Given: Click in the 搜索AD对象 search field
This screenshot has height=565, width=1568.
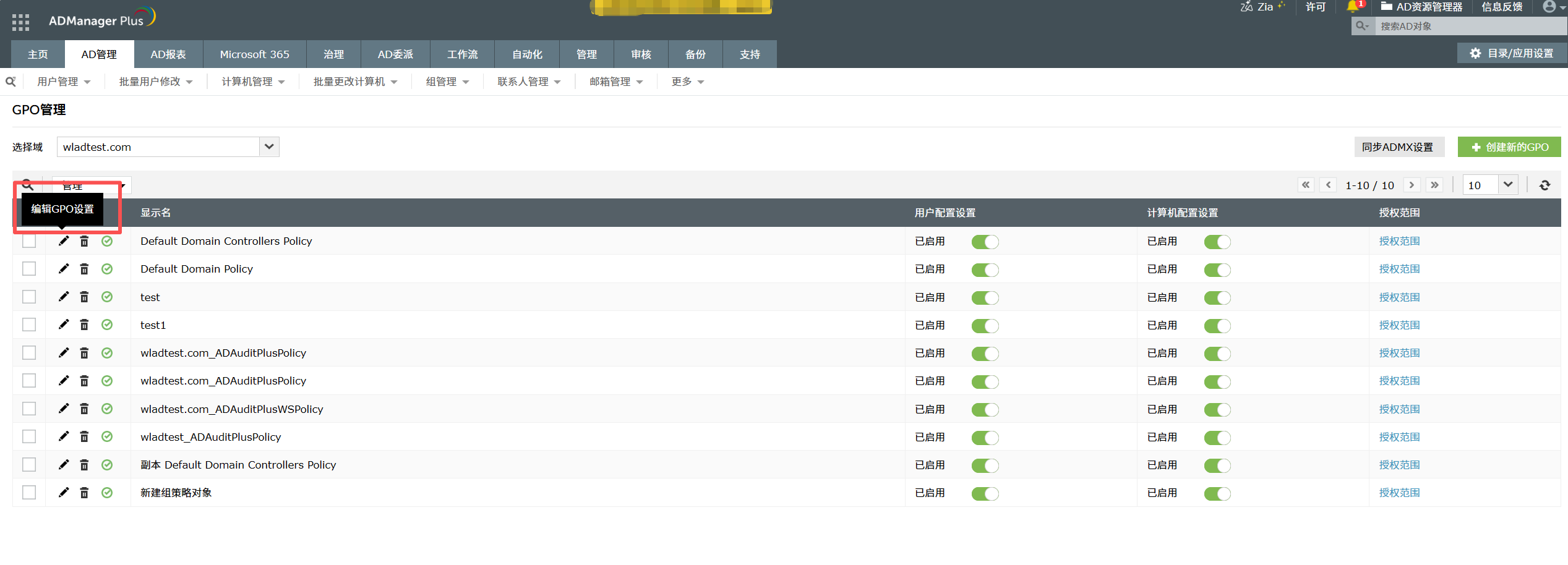Looking at the screenshot, I should pos(1466,27).
